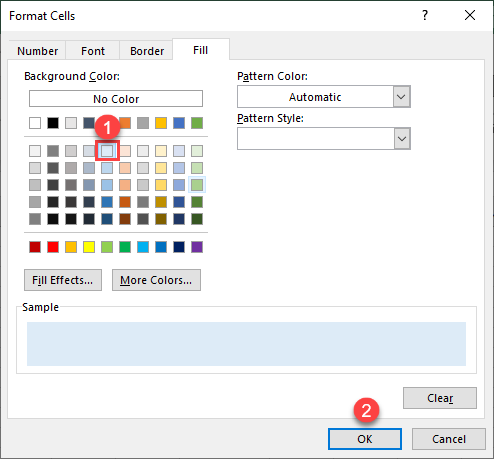Open the Fill Effects dialog

point(63,280)
